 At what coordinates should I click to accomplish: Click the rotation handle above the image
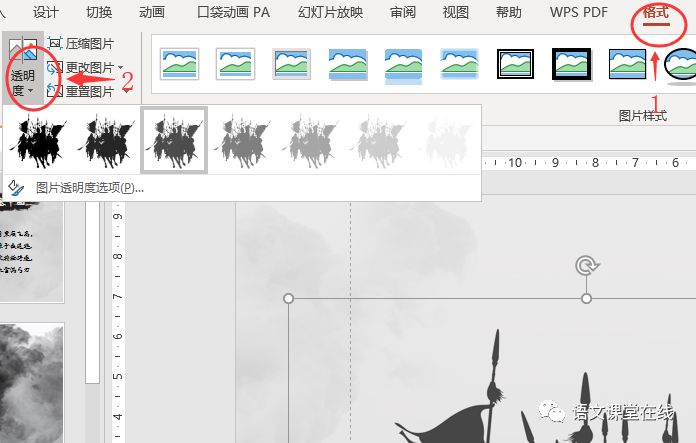[586, 266]
